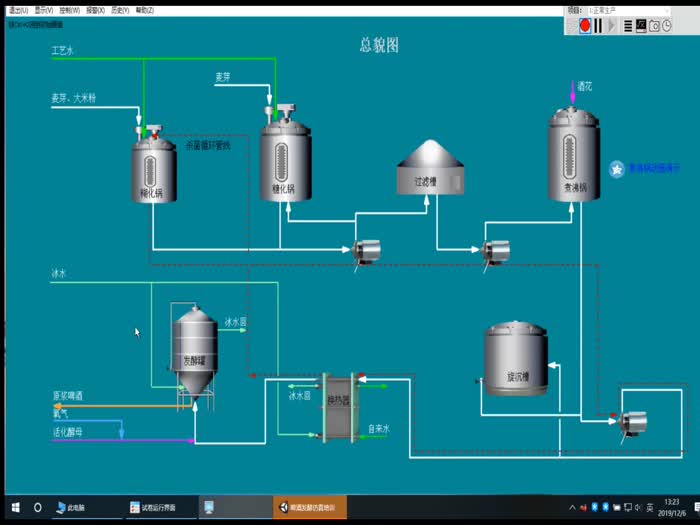Click the blue star link beside 煮沸锅
Screen dimensions: 700x525
click(x=617, y=169)
